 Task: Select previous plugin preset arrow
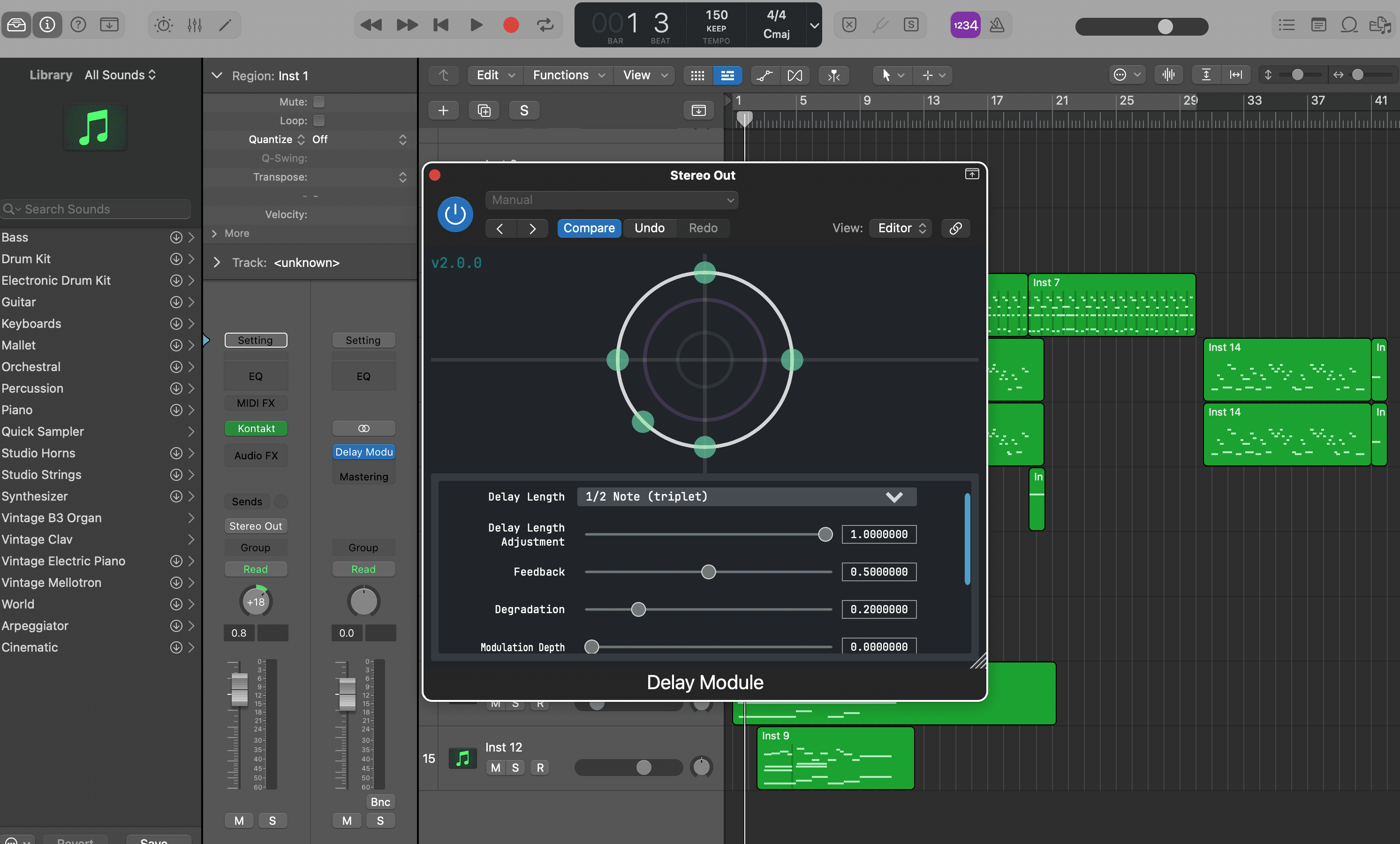tap(500, 228)
